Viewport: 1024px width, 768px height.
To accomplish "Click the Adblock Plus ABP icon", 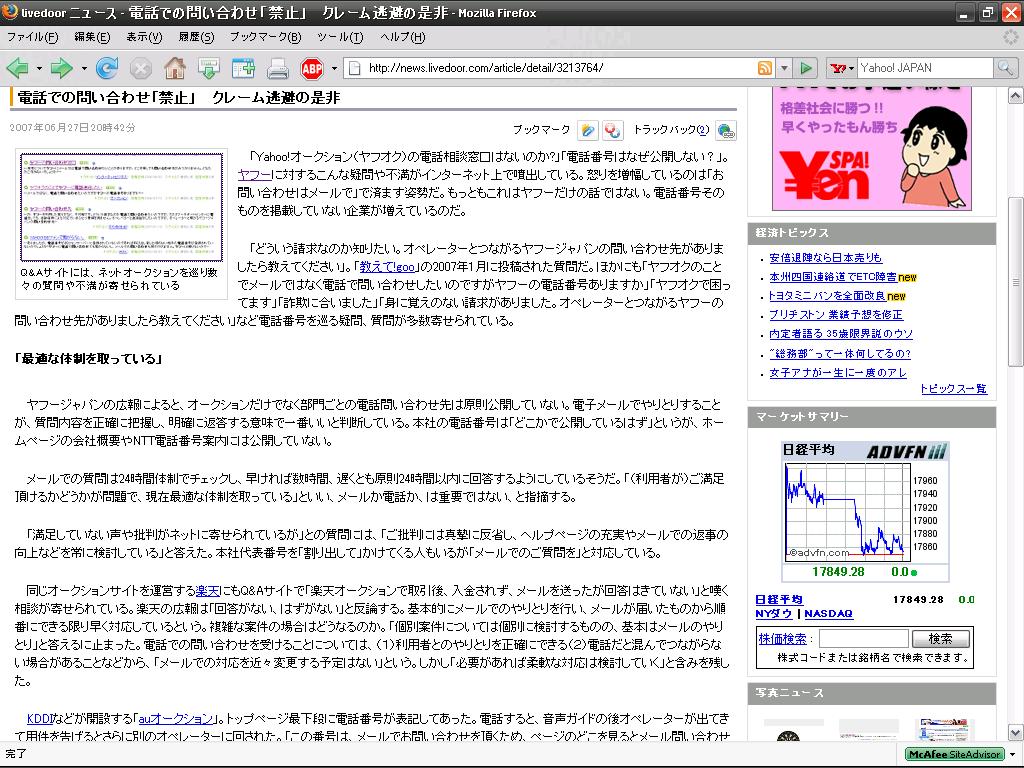I will [312, 68].
